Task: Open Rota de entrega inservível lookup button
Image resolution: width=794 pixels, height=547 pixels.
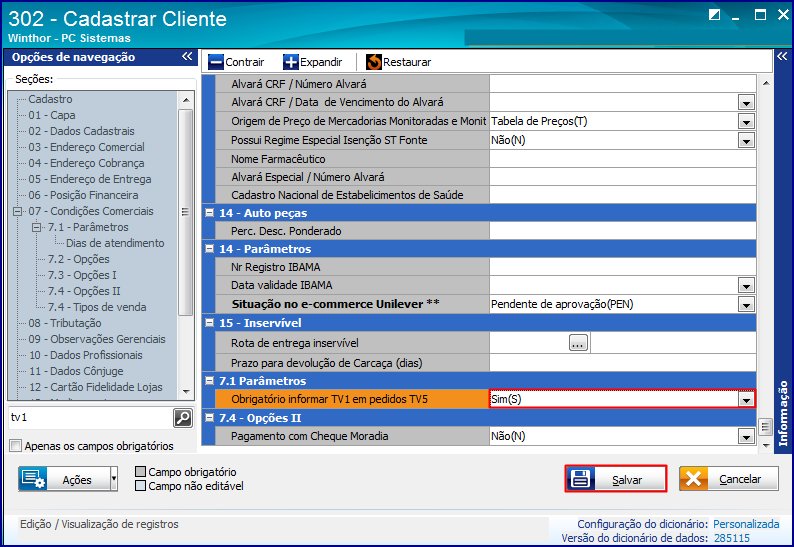Action: point(578,343)
